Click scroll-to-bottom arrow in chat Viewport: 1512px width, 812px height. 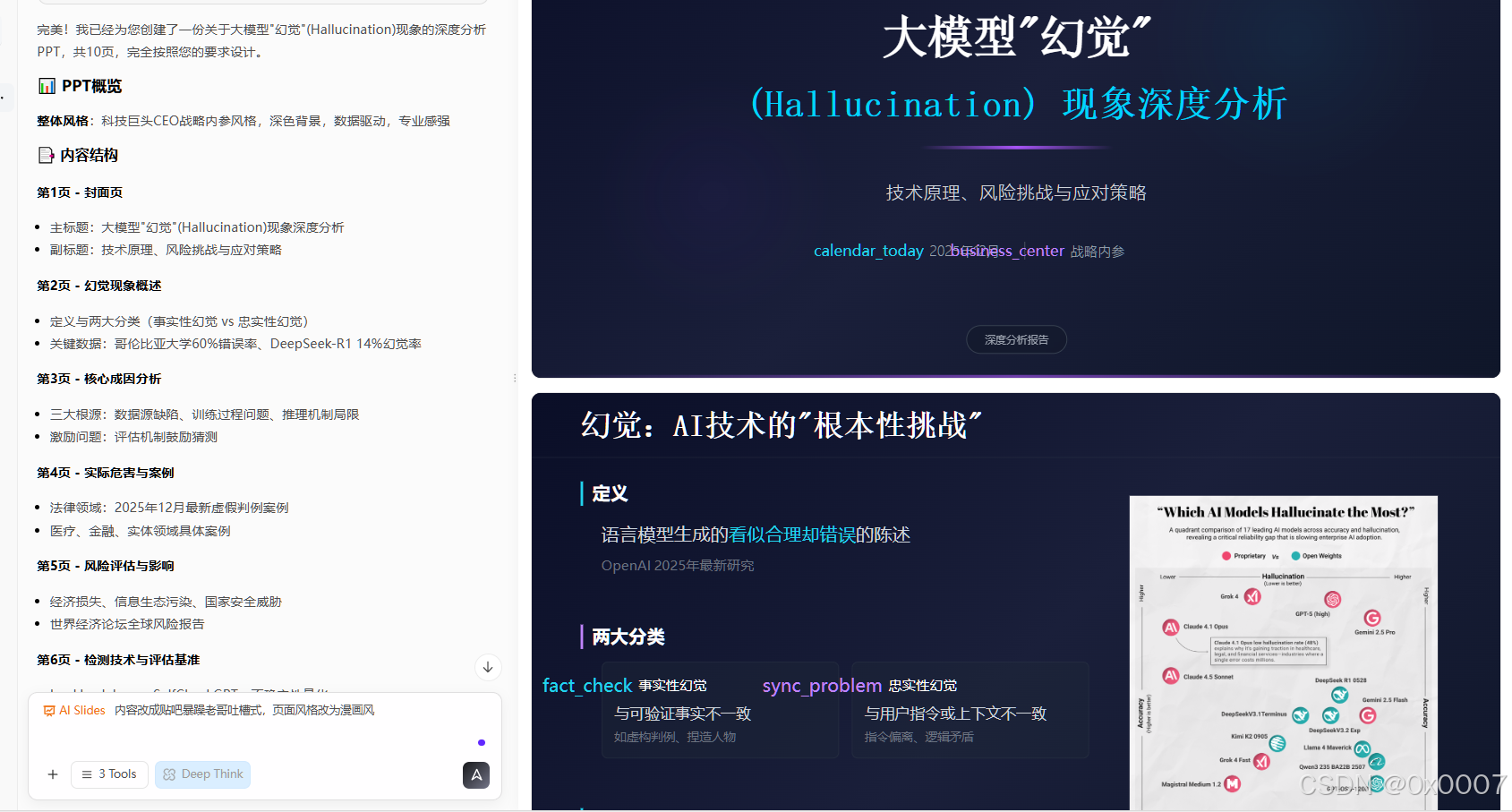click(488, 667)
